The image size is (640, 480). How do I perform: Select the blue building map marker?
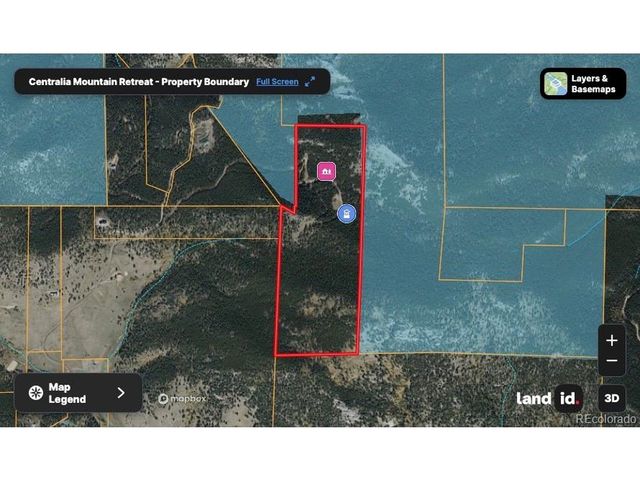coord(347,213)
